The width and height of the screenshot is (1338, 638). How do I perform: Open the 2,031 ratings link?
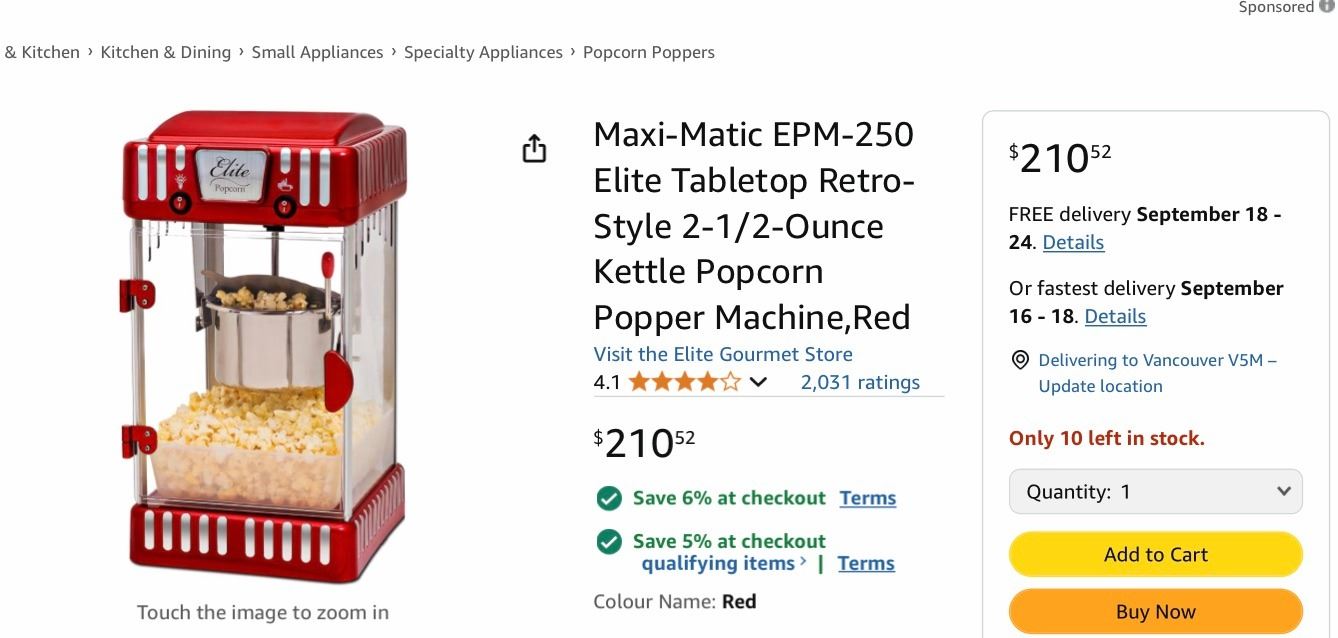860,382
